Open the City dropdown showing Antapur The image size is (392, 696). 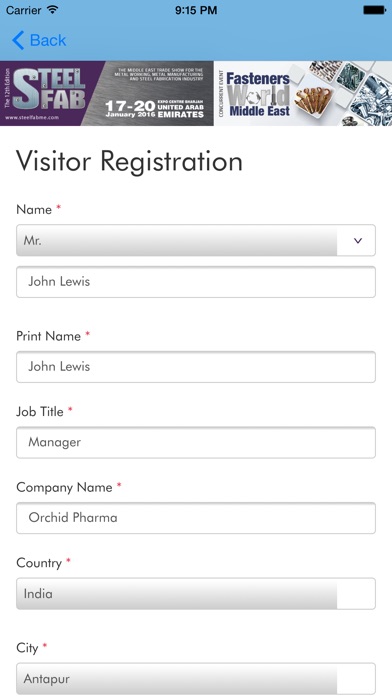coord(196,679)
